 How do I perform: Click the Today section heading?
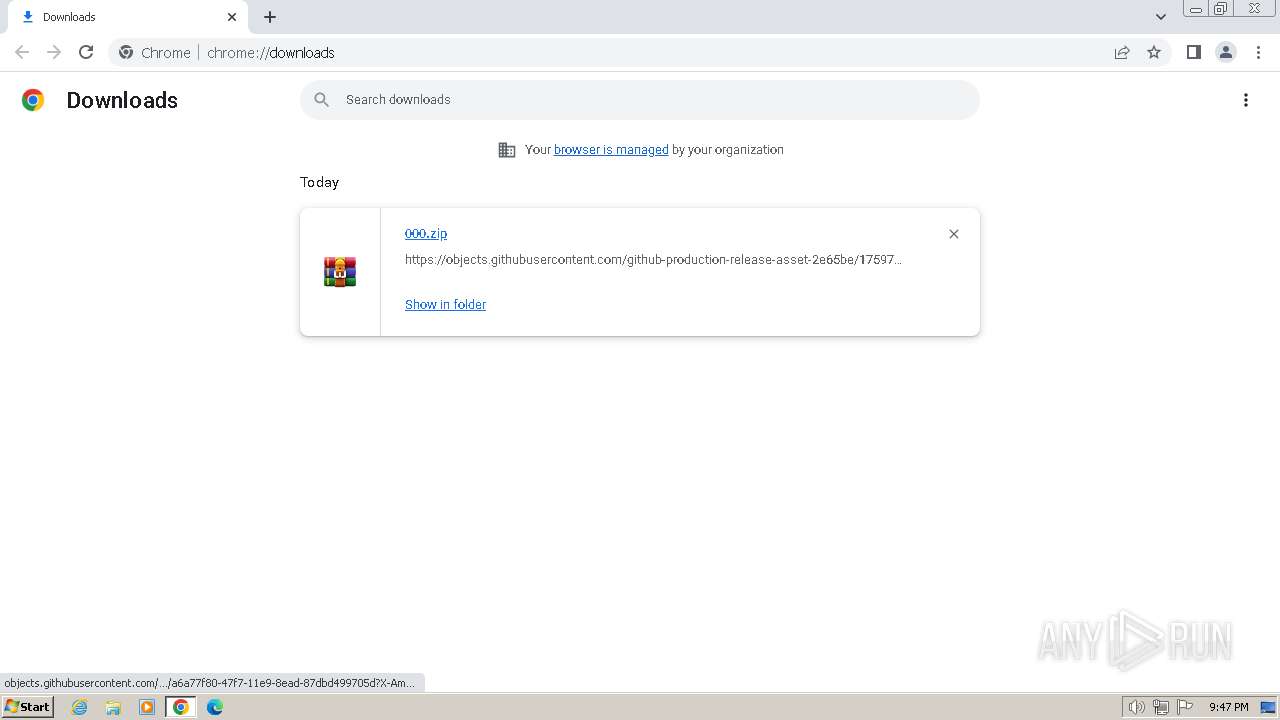[x=319, y=182]
